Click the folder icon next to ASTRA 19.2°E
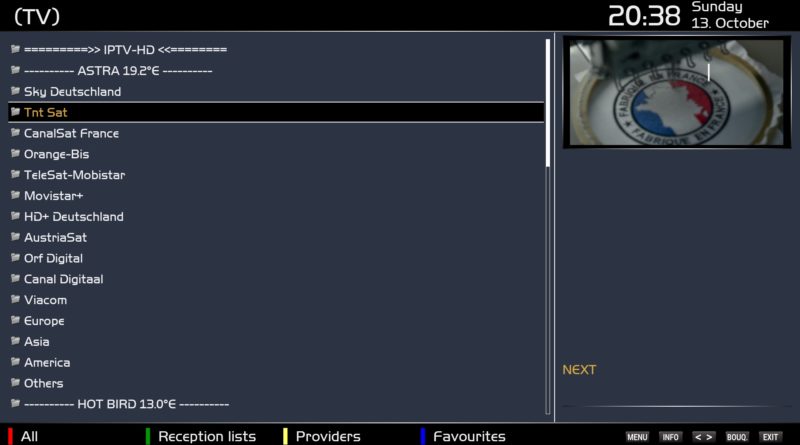Screen dimensions: 800x445 coord(15,70)
